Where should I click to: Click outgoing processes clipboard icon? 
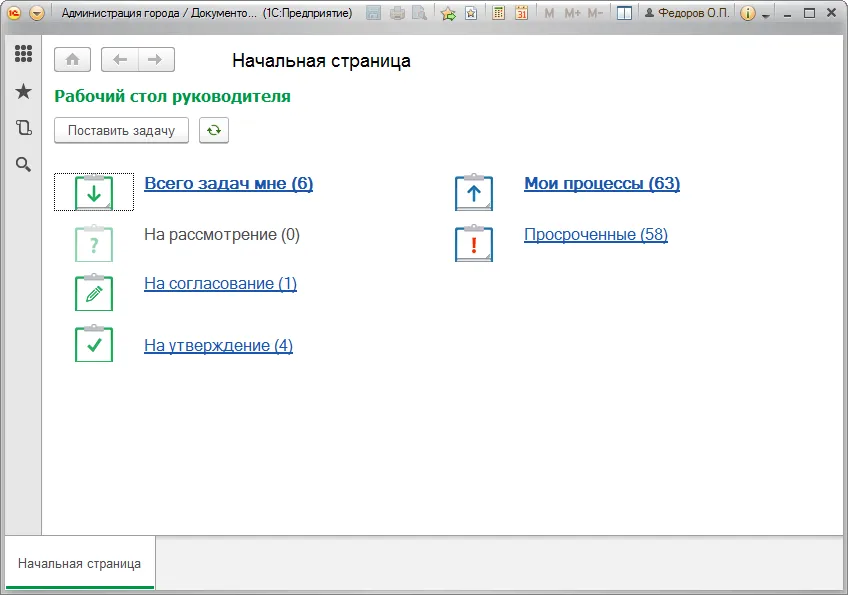[474, 192]
